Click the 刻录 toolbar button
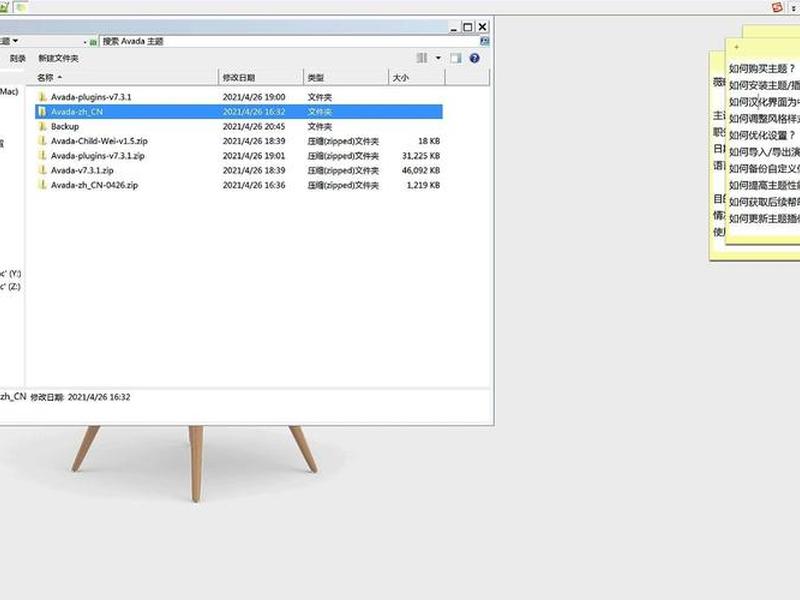Screen dimensions: 800x600 tap(18, 58)
